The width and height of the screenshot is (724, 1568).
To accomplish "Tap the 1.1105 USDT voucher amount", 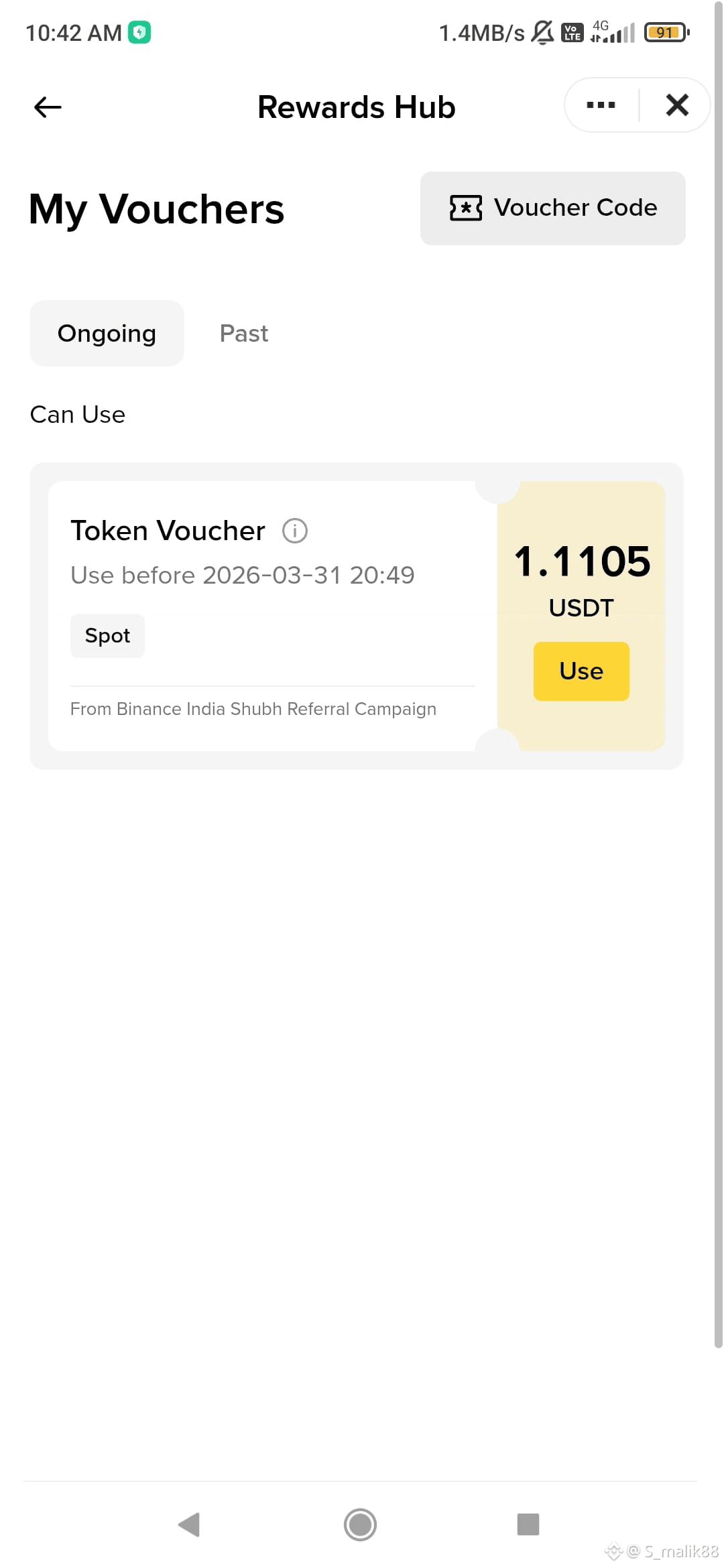I will pyautogui.click(x=581, y=562).
